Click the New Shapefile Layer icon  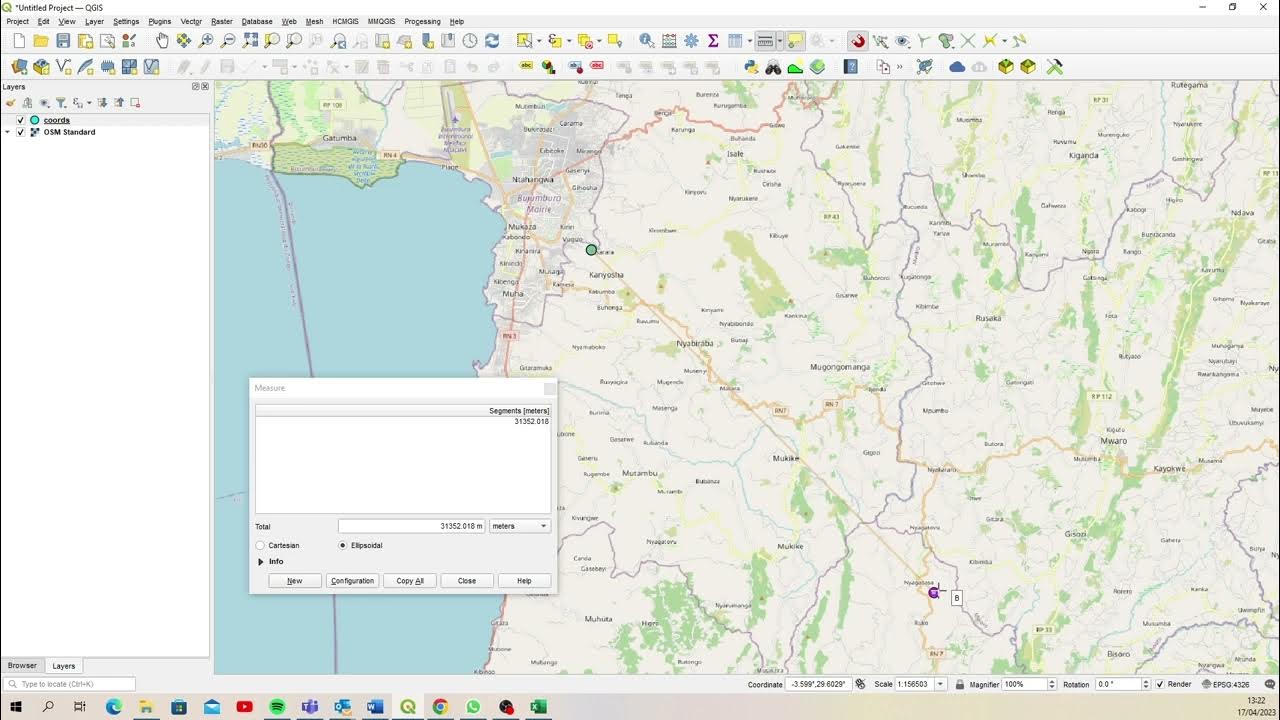pos(63,67)
